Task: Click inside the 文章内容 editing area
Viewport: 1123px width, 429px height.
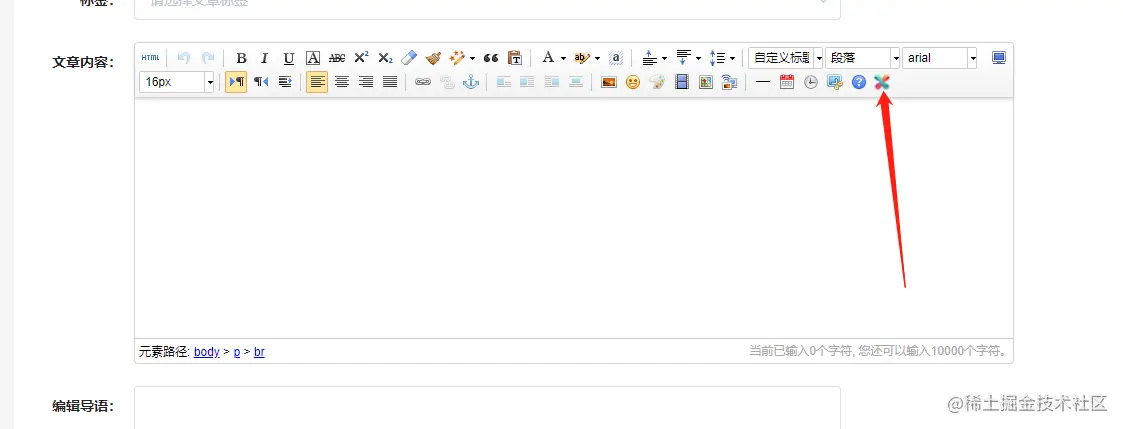Action: coord(574,218)
